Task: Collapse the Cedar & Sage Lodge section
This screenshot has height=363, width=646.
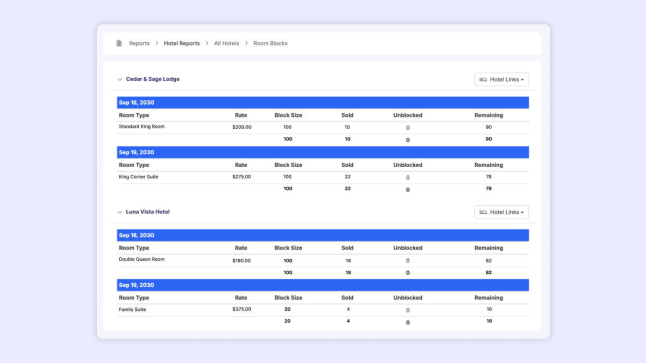Action: point(119,79)
